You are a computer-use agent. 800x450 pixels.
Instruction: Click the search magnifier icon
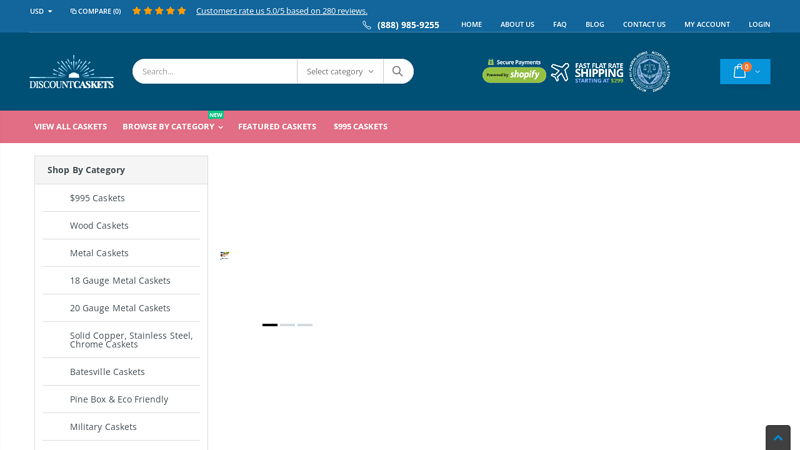pyautogui.click(x=398, y=71)
